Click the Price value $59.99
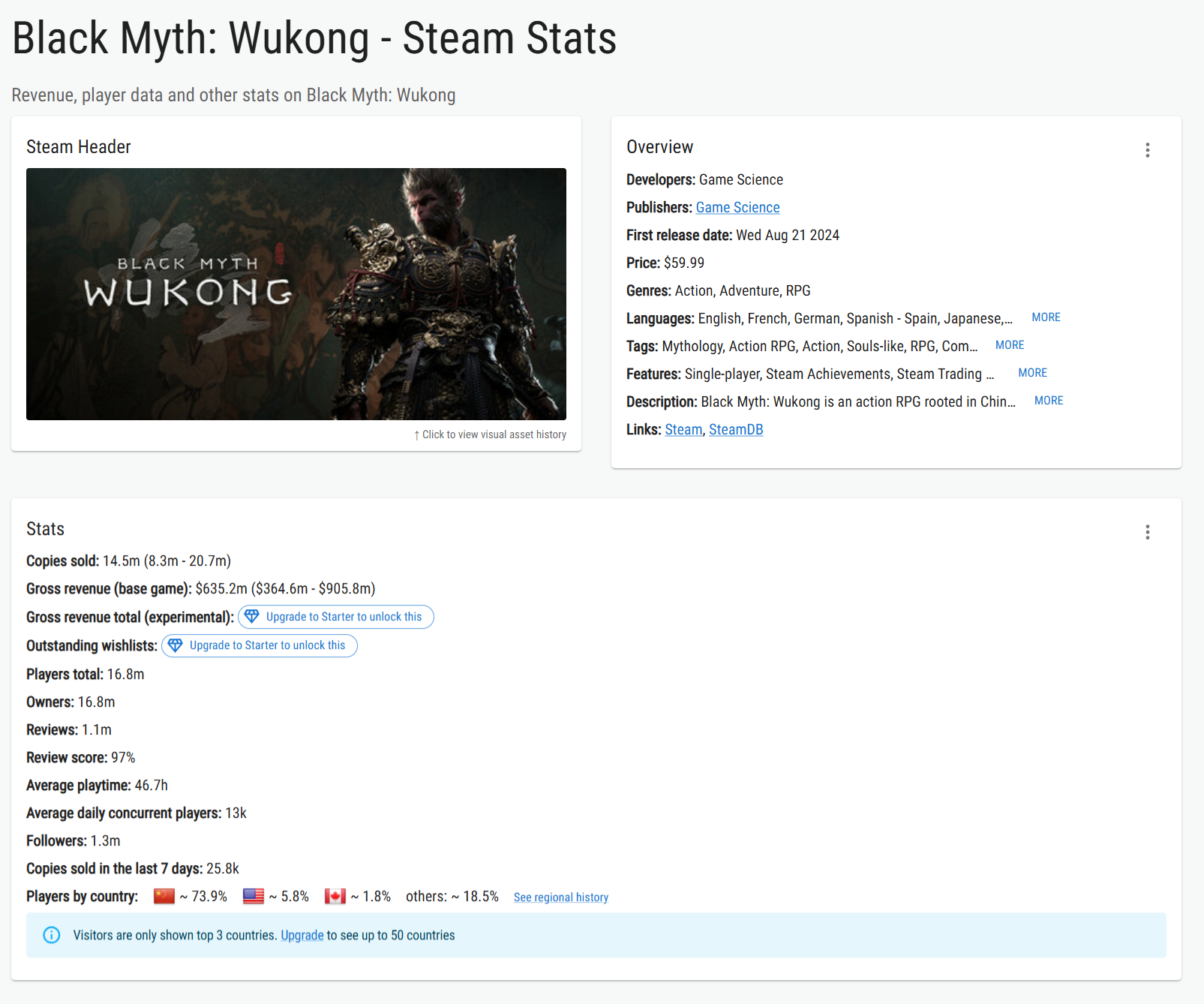This screenshot has height=1004, width=1204. click(684, 263)
